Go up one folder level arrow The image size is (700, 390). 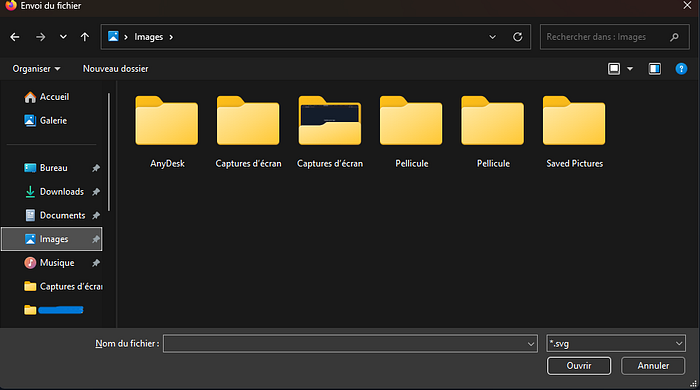click(x=85, y=37)
